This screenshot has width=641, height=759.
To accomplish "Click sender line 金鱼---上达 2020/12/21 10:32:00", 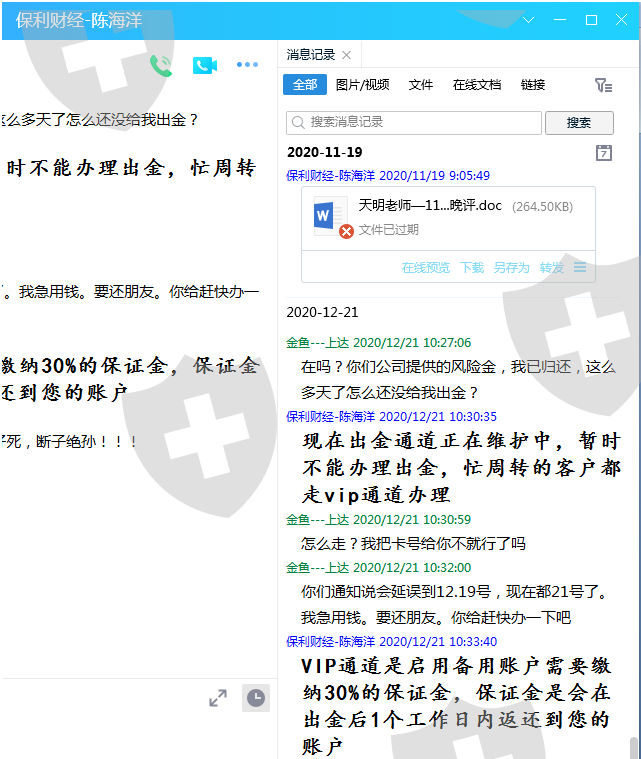I will (378, 567).
